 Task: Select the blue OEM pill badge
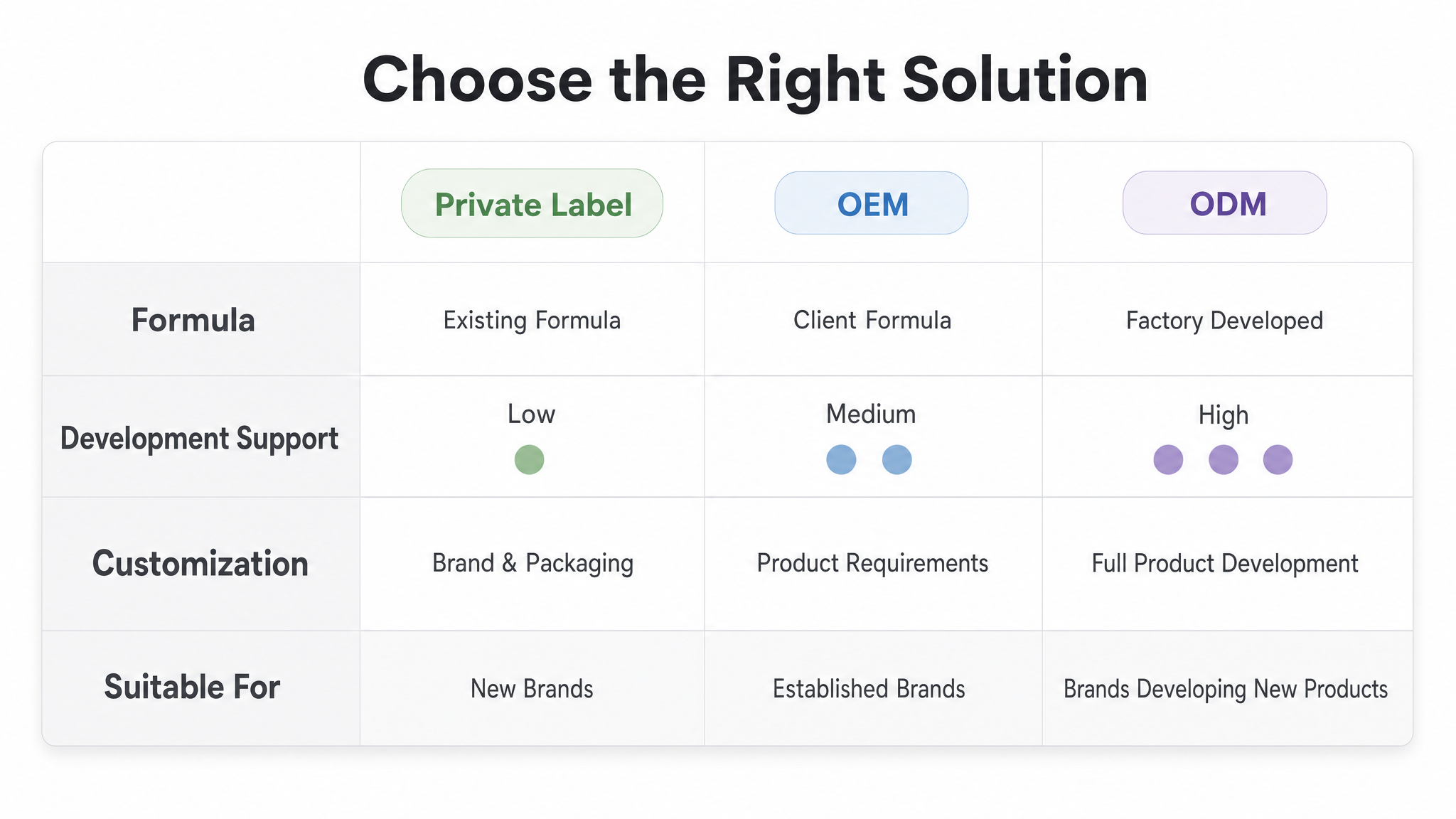click(x=872, y=203)
